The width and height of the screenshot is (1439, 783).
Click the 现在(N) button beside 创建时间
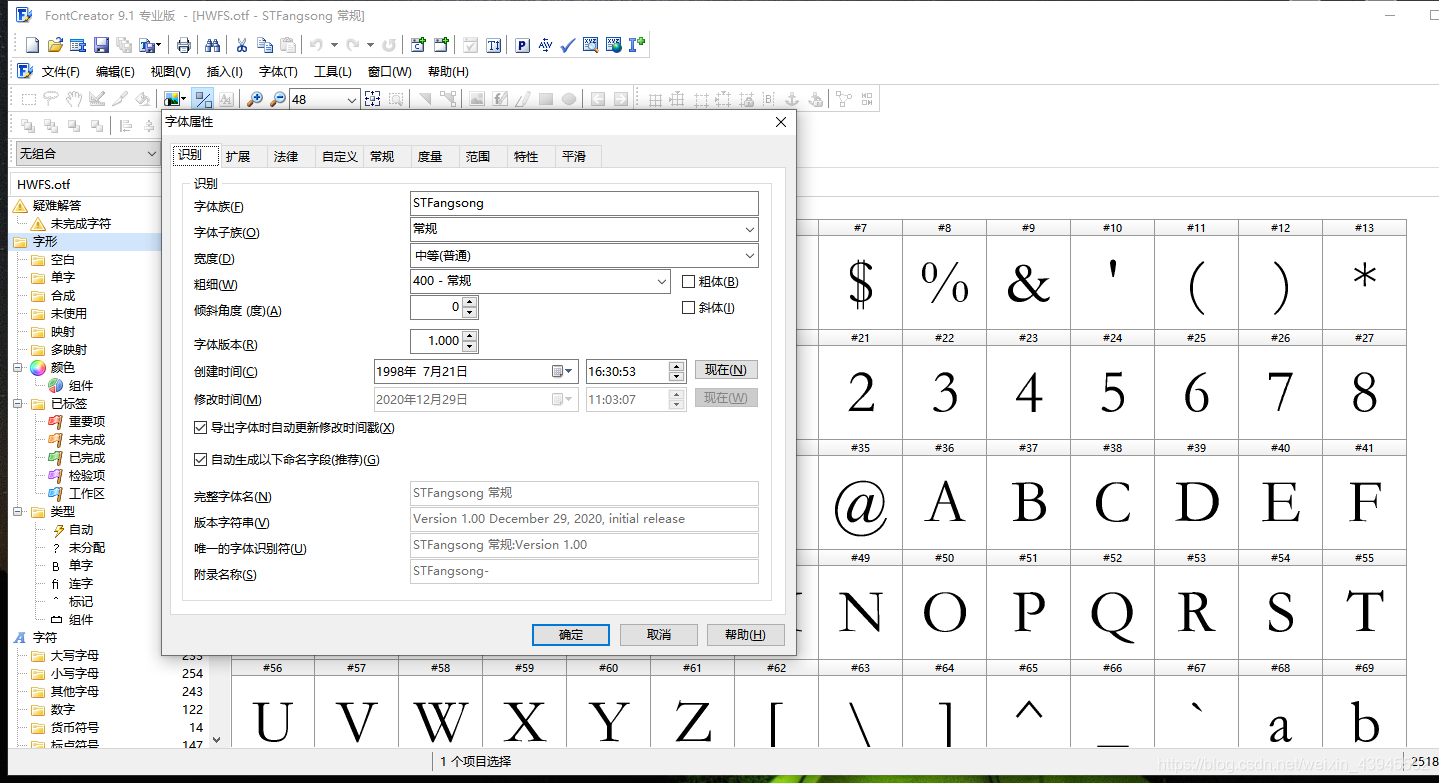726,370
